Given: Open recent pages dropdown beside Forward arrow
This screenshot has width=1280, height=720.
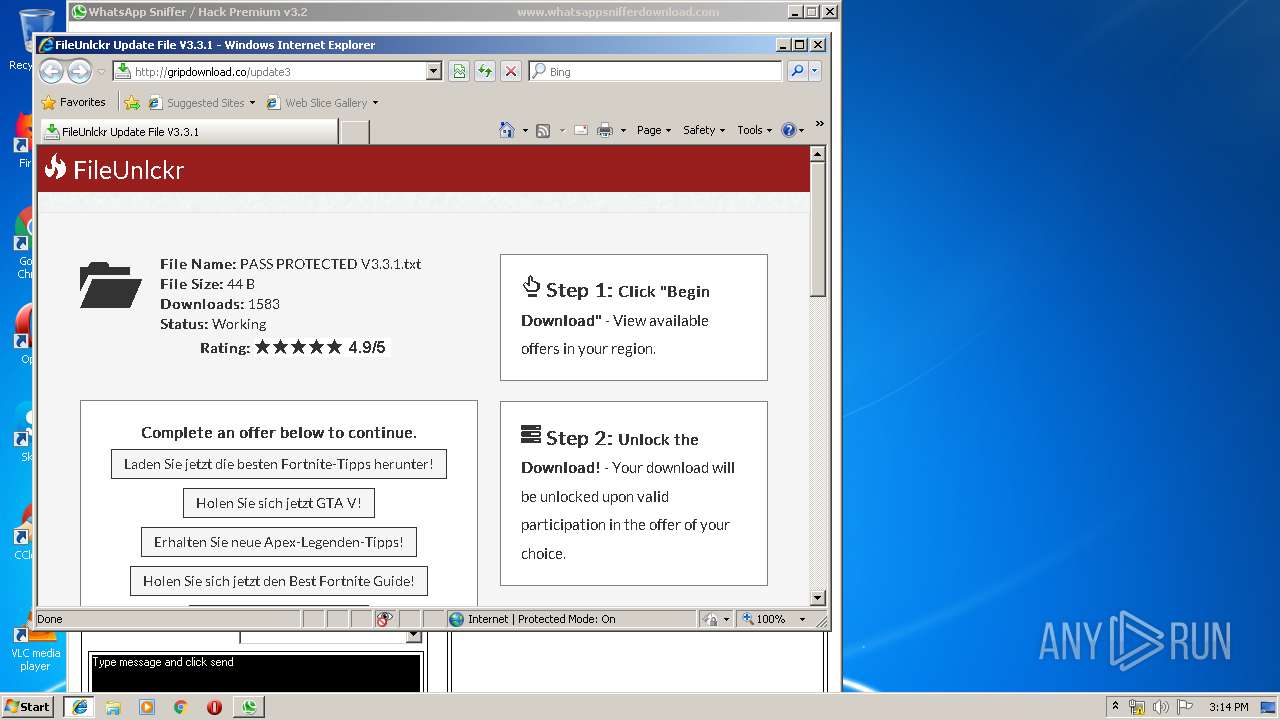Looking at the screenshot, I should 101,72.
